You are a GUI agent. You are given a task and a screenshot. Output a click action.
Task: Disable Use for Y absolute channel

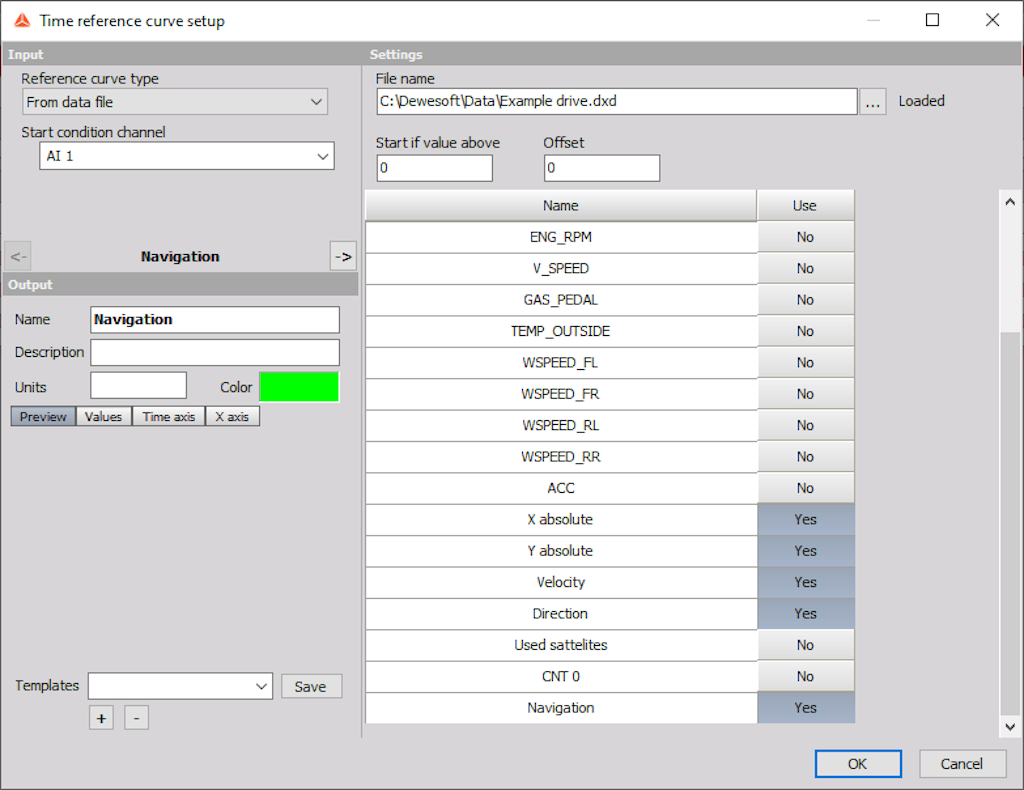click(x=805, y=550)
